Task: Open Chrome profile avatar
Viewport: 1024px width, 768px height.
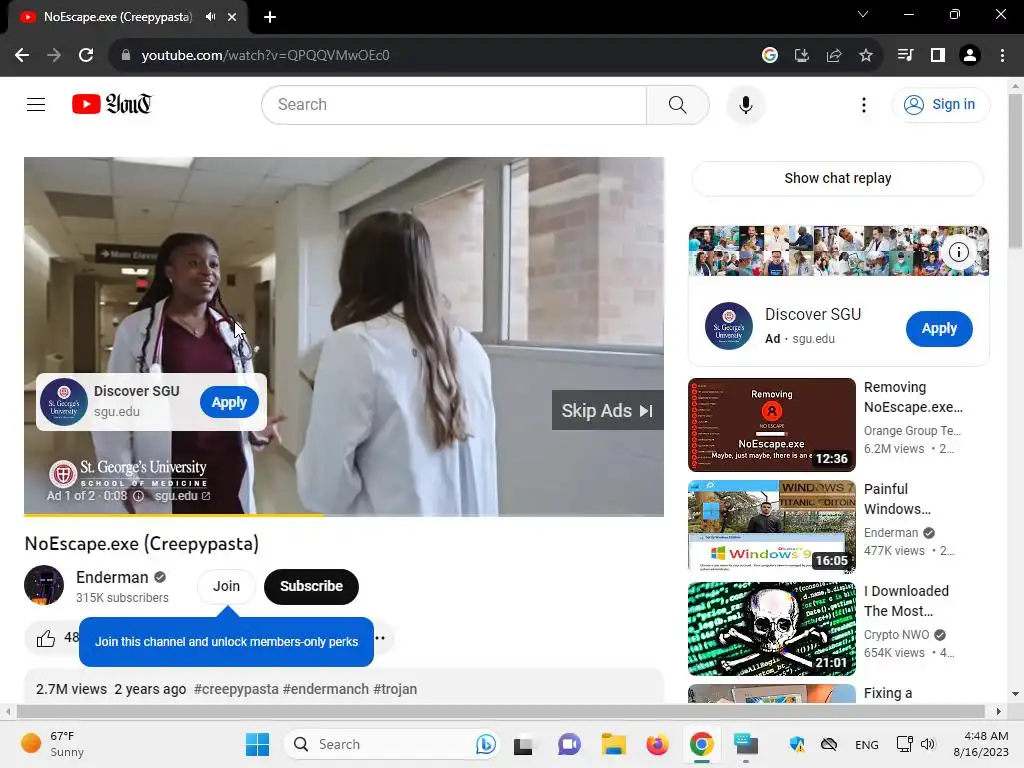Action: 970,56
